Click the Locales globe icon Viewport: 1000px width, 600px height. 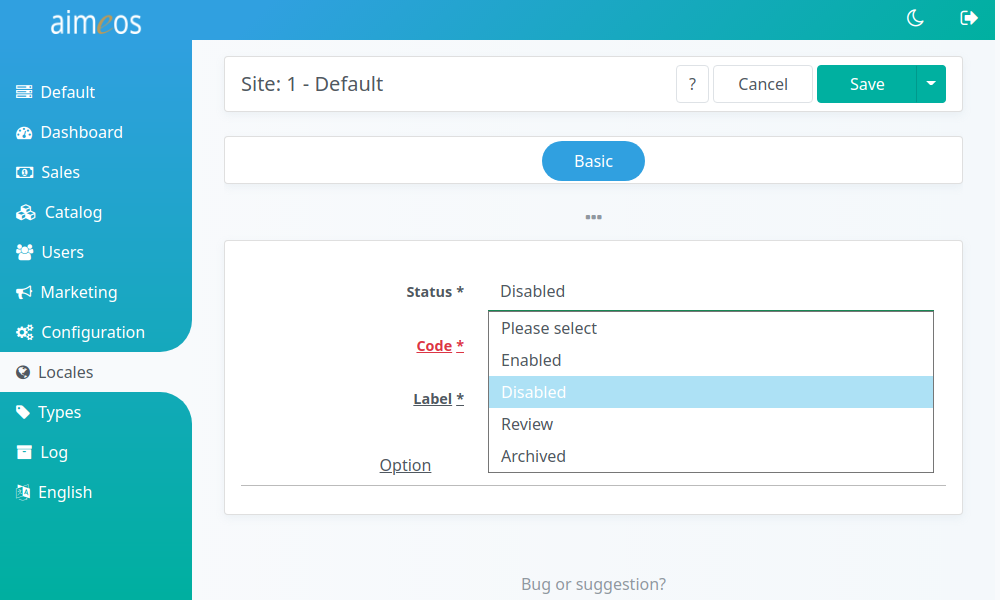click(x=23, y=372)
